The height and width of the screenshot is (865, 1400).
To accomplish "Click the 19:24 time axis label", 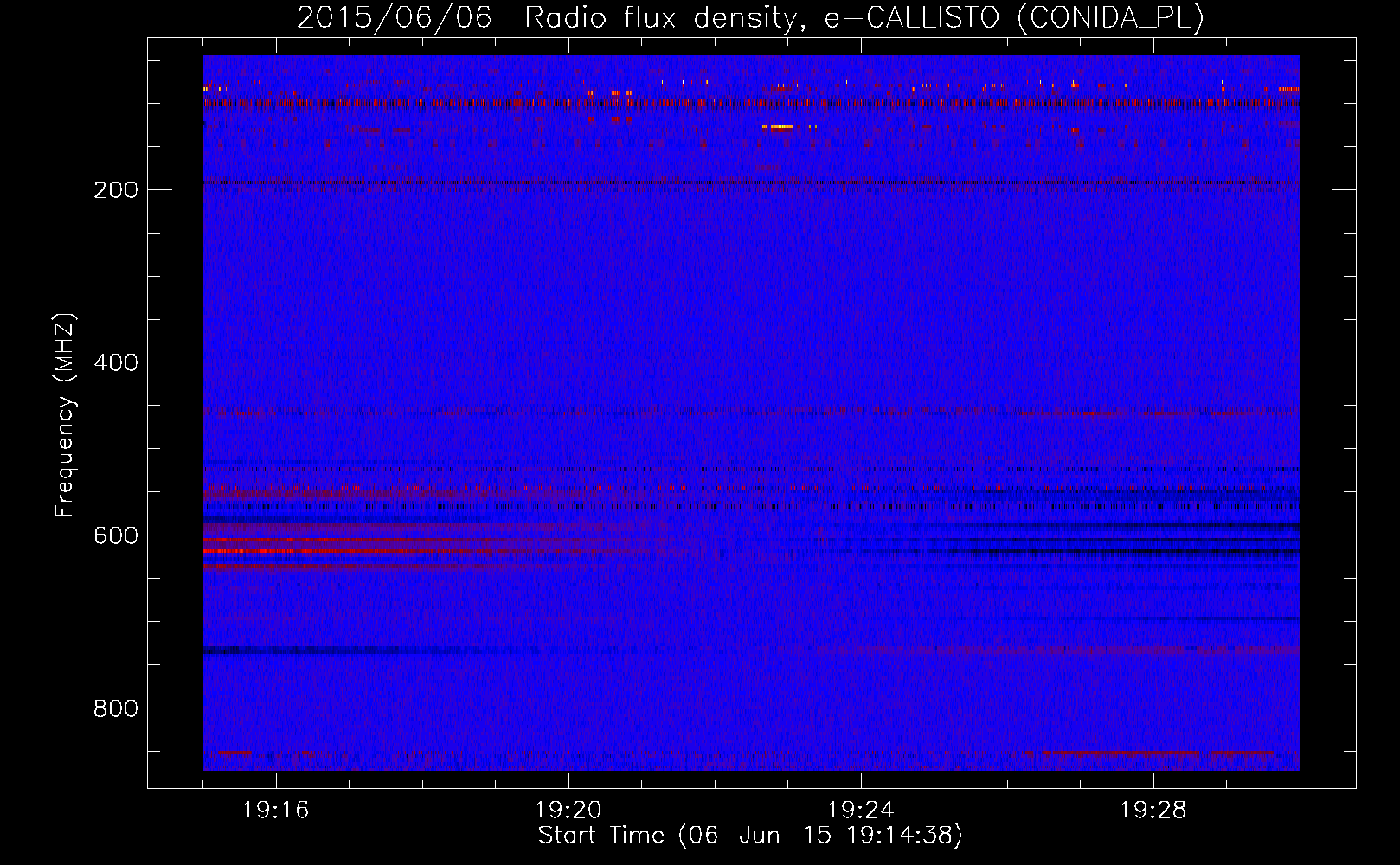I will click(x=861, y=811).
